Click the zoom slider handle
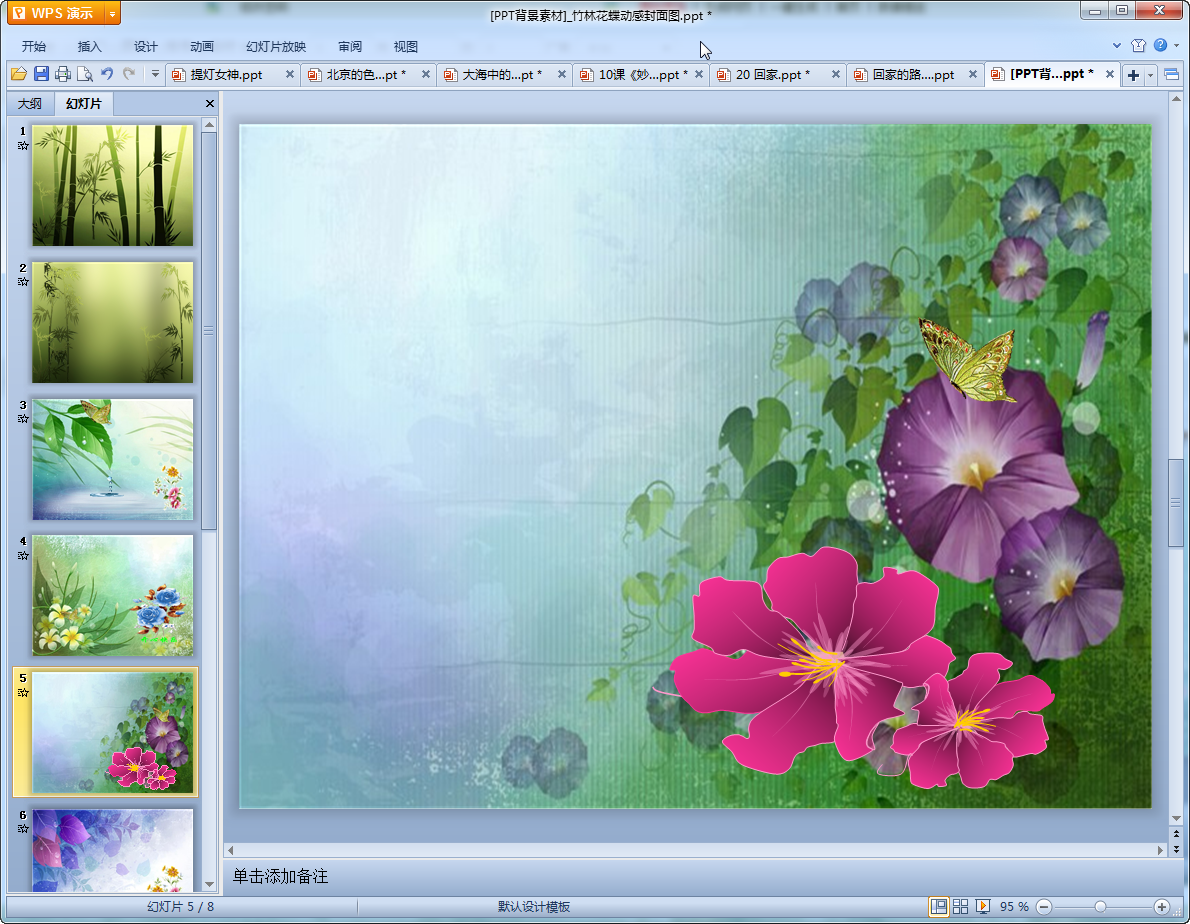Viewport: 1190px width, 924px height. pos(1100,906)
